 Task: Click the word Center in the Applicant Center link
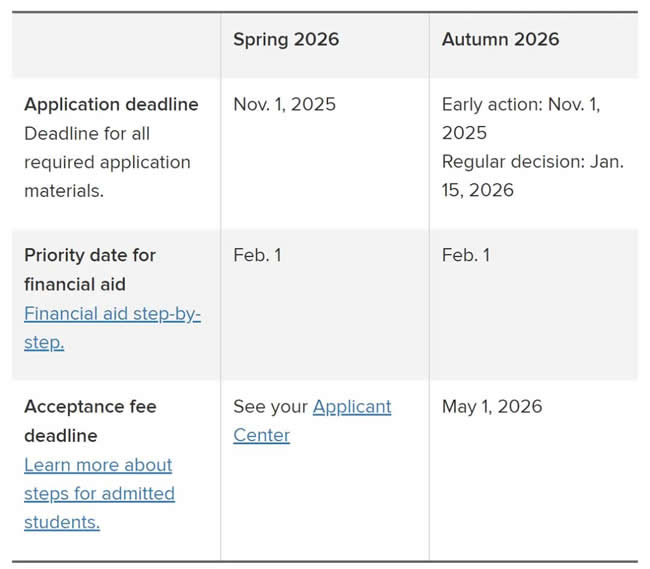pos(262,435)
